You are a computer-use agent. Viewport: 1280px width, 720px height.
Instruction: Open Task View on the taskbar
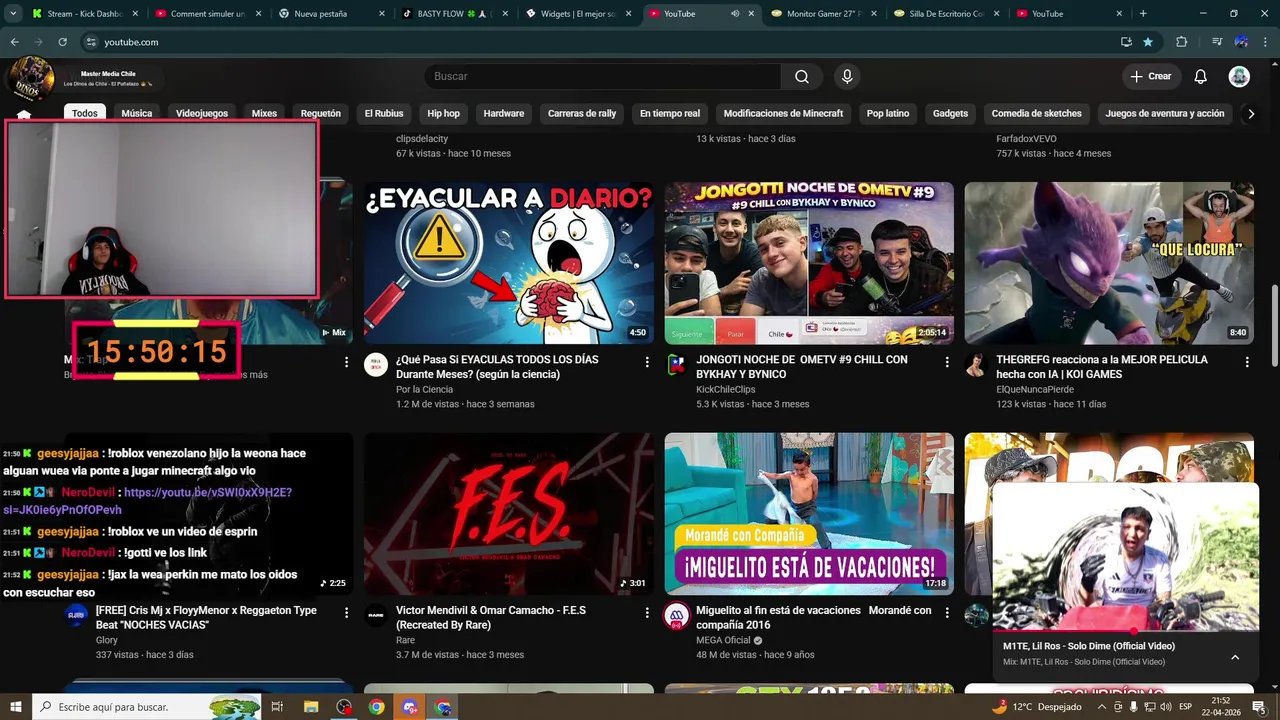click(x=277, y=707)
